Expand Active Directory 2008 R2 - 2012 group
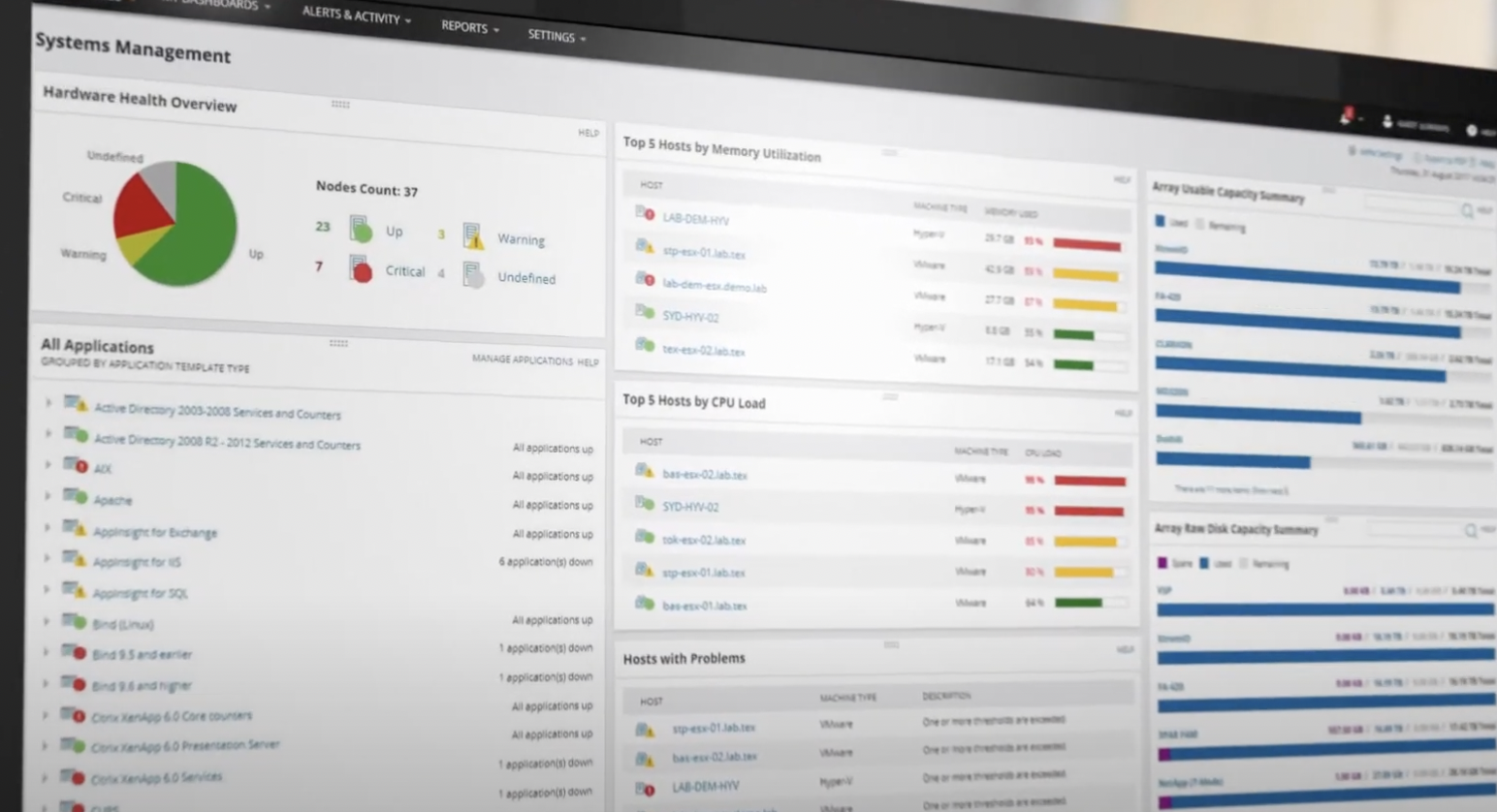This screenshot has width=1497, height=812. [x=48, y=433]
